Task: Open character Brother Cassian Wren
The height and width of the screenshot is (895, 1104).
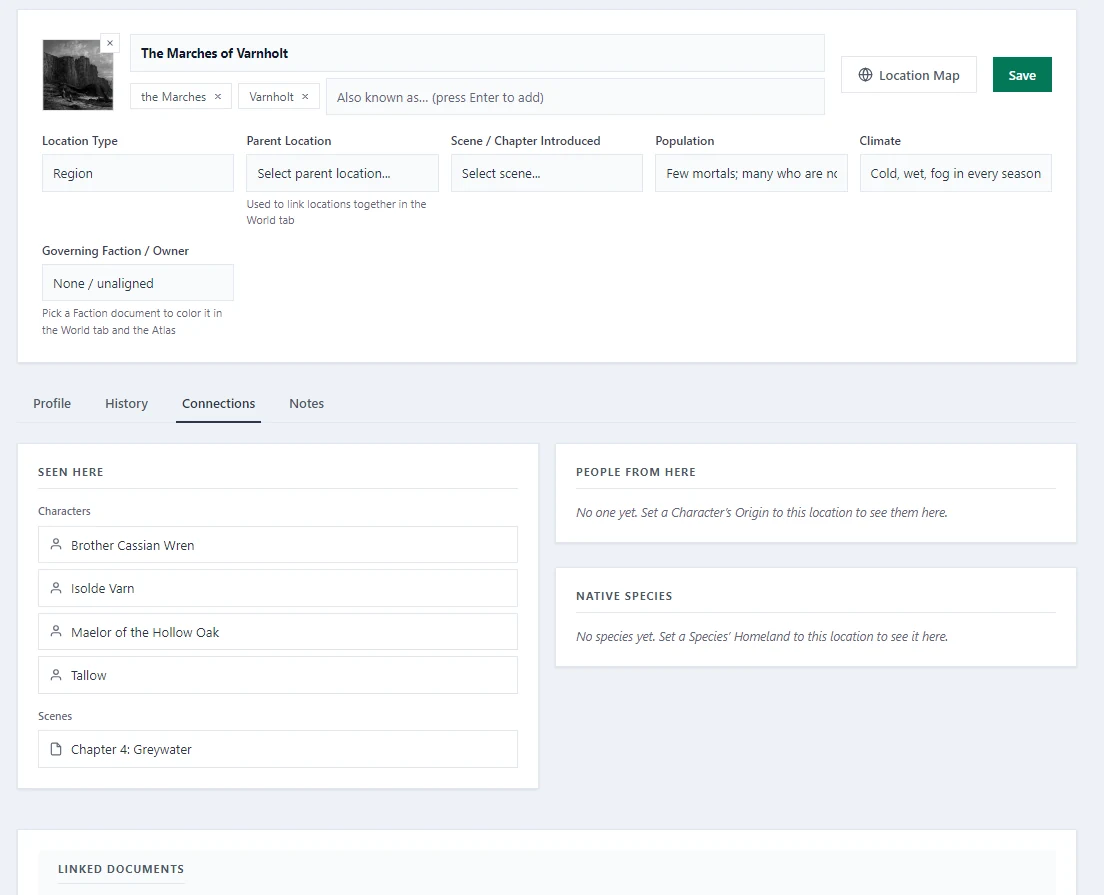Action: [x=277, y=545]
